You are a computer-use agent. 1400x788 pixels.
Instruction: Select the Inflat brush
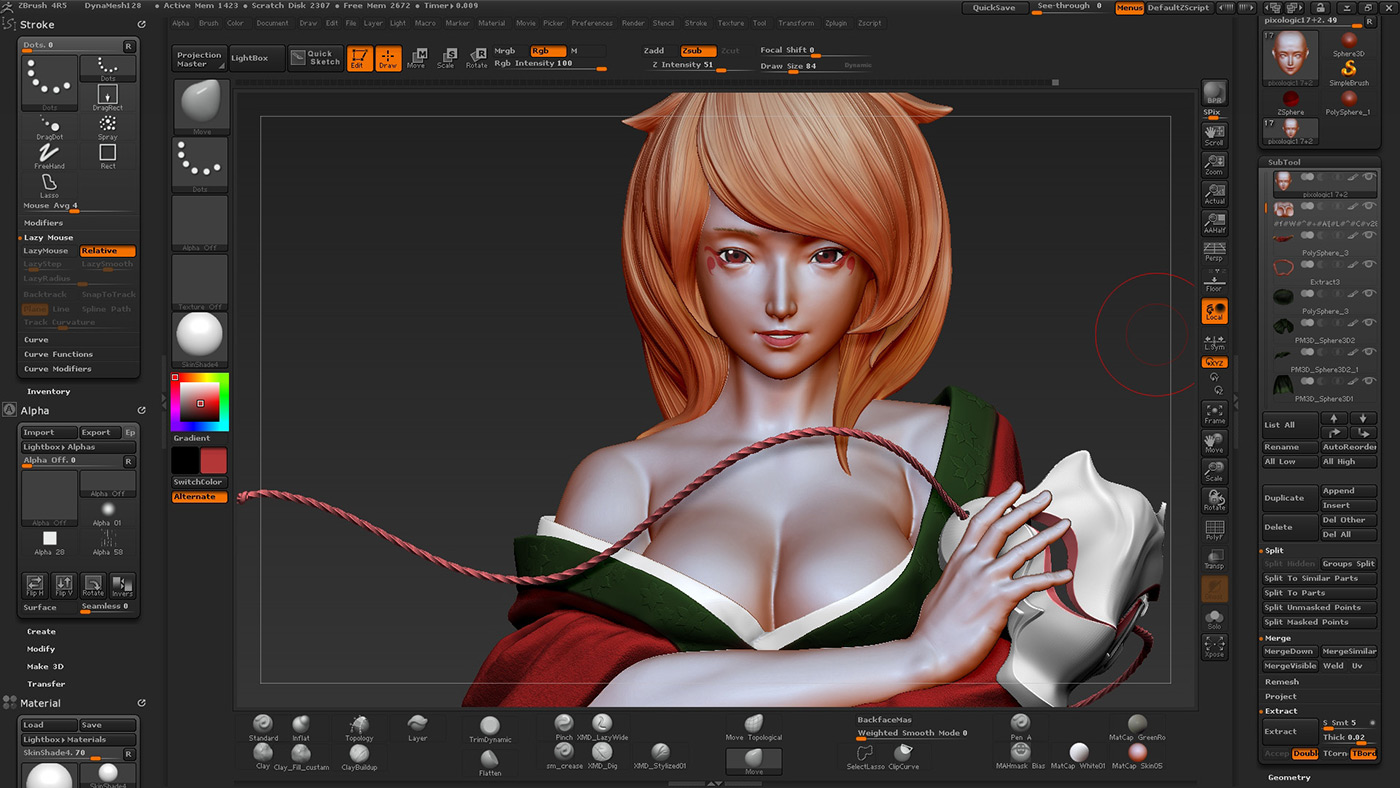[x=301, y=727]
